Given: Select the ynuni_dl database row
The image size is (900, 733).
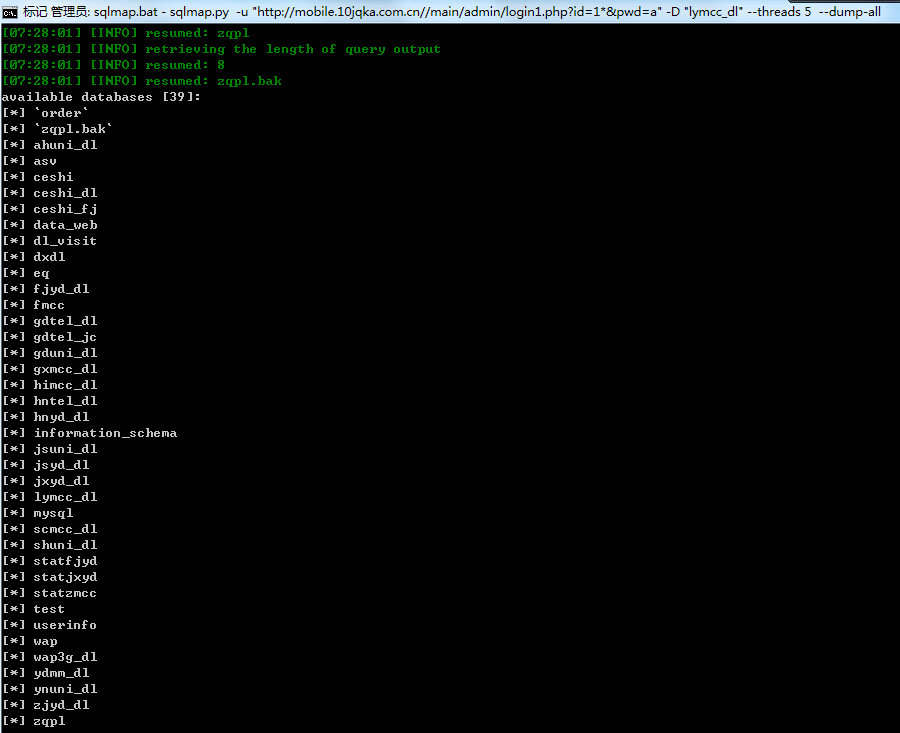Looking at the screenshot, I should (x=49, y=689).
